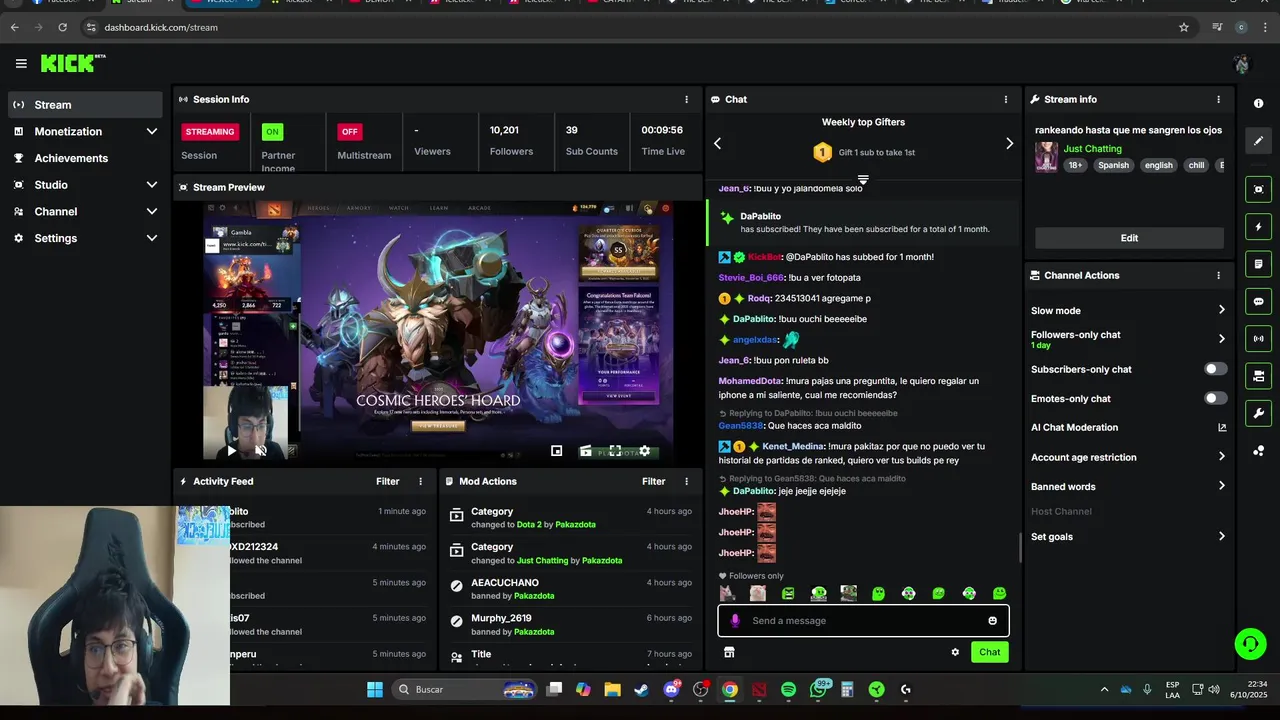Open chat settings gear next to Chat button
Screen dimensions: 1280x720
click(955, 652)
